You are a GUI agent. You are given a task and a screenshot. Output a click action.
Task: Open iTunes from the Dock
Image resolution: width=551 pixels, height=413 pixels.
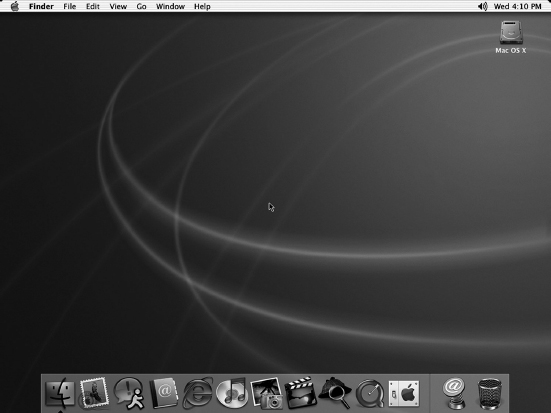click(x=232, y=393)
